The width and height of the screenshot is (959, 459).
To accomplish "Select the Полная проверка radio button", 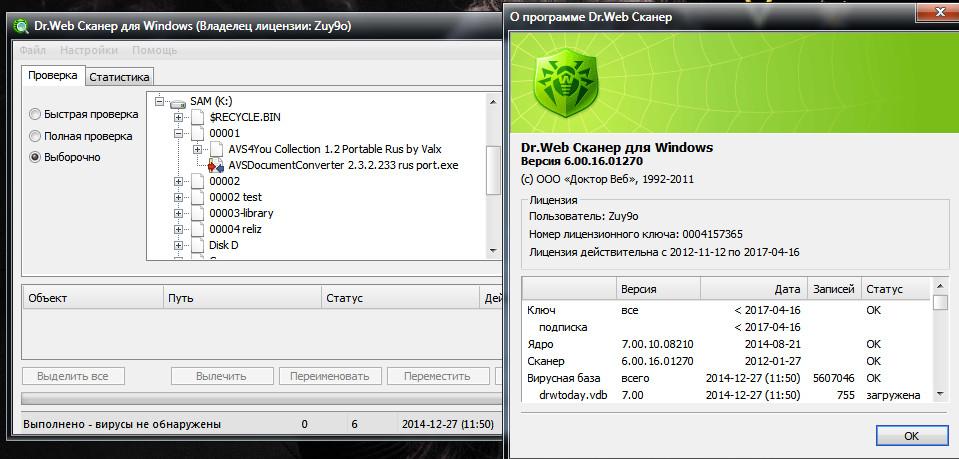I will [35, 136].
